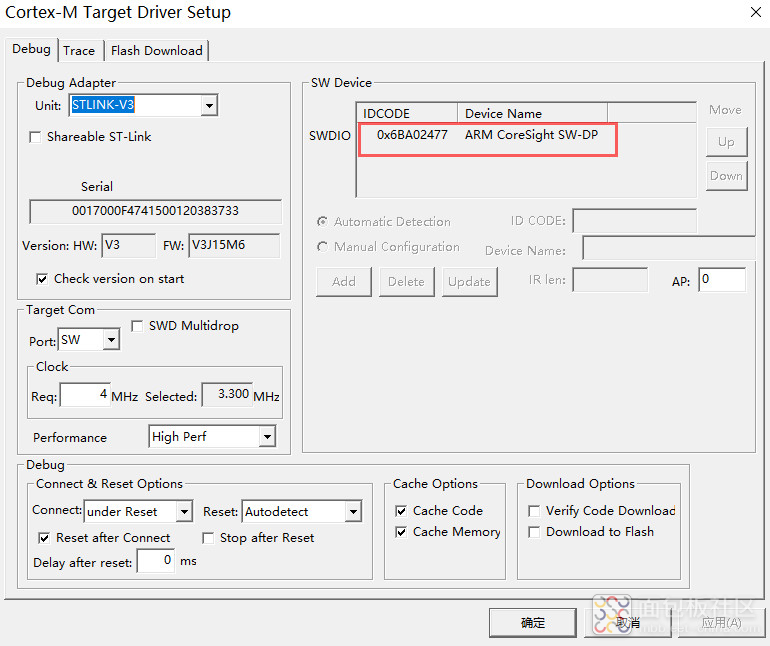Open the Connect mode dropdown

(x=183, y=512)
